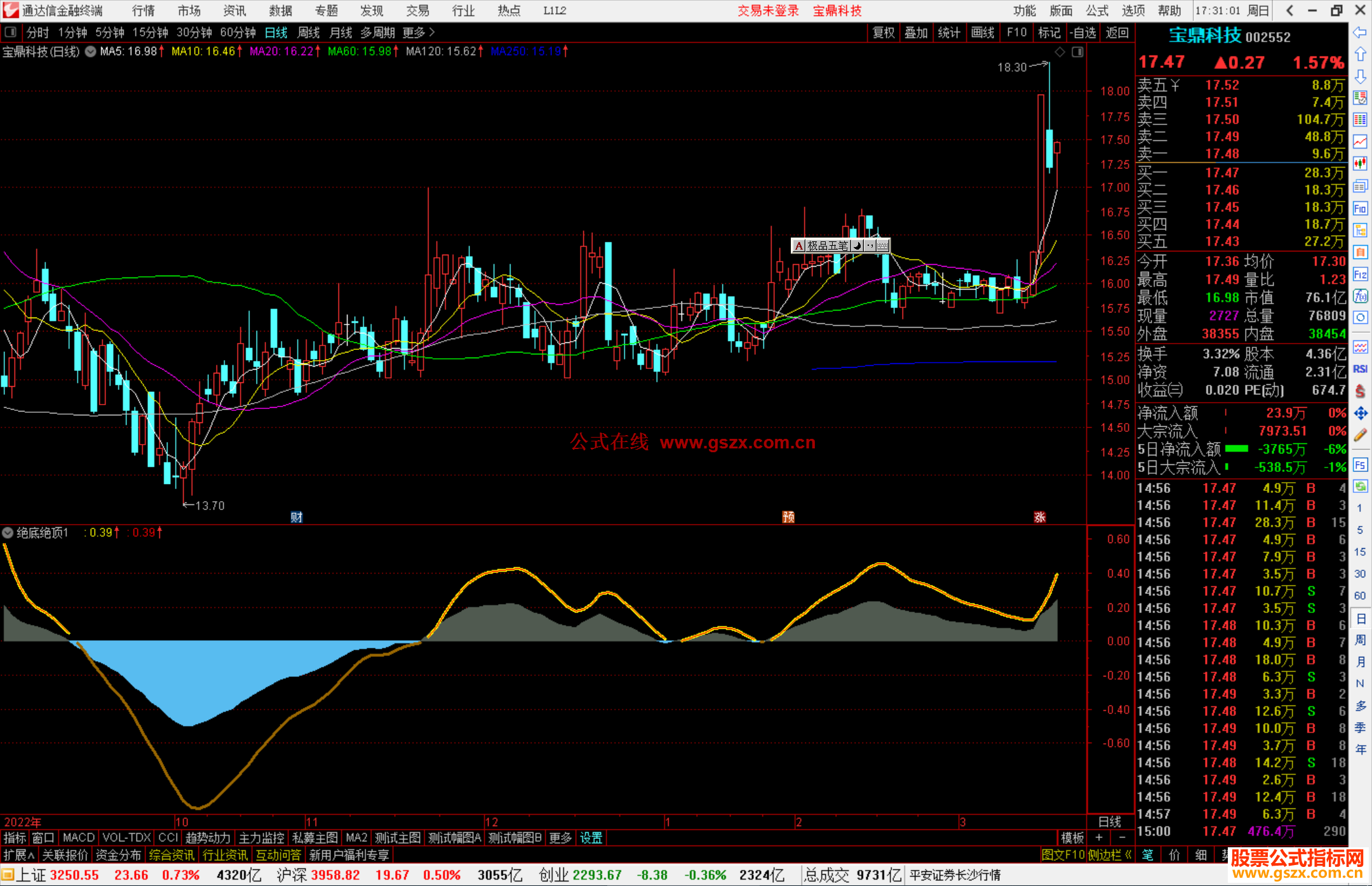Toggle the 绝底绝顶1 indicator visibility circle
This screenshot has height=886, width=1372.
click(x=8, y=533)
